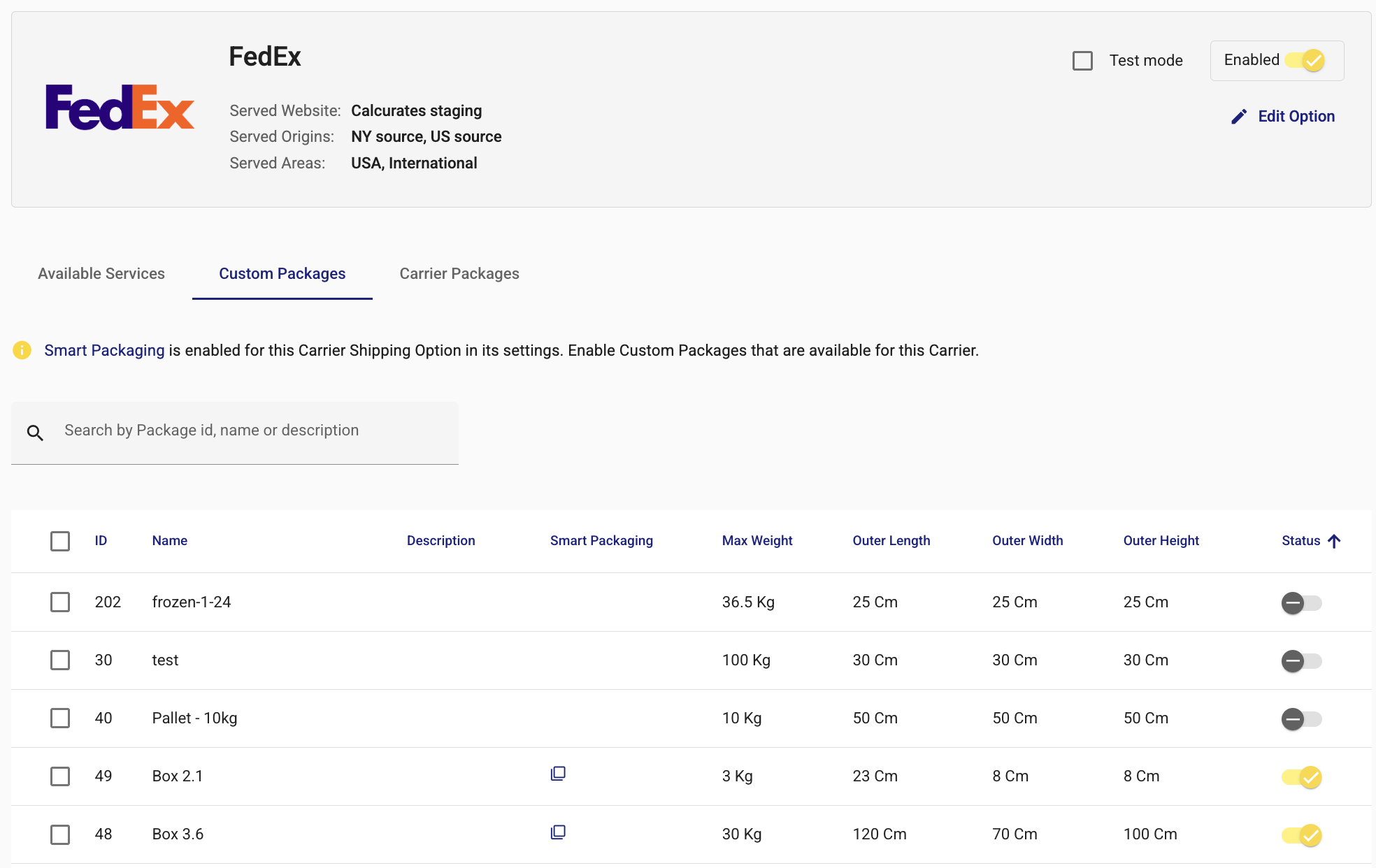Sort by ID column header
This screenshot has height=868, width=1376.
coord(101,541)
